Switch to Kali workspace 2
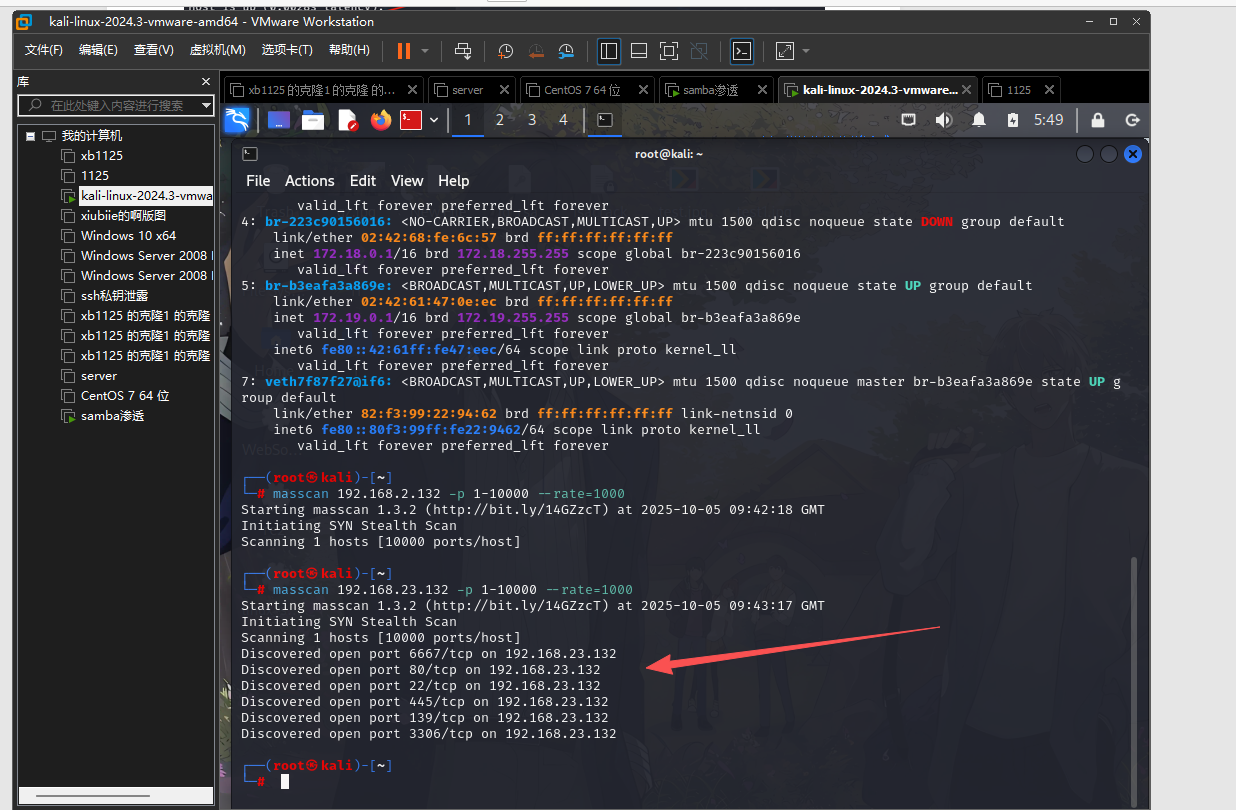The height and width of the screenshot is (810, 1236). pyautogui.click(x=499, y=120)
